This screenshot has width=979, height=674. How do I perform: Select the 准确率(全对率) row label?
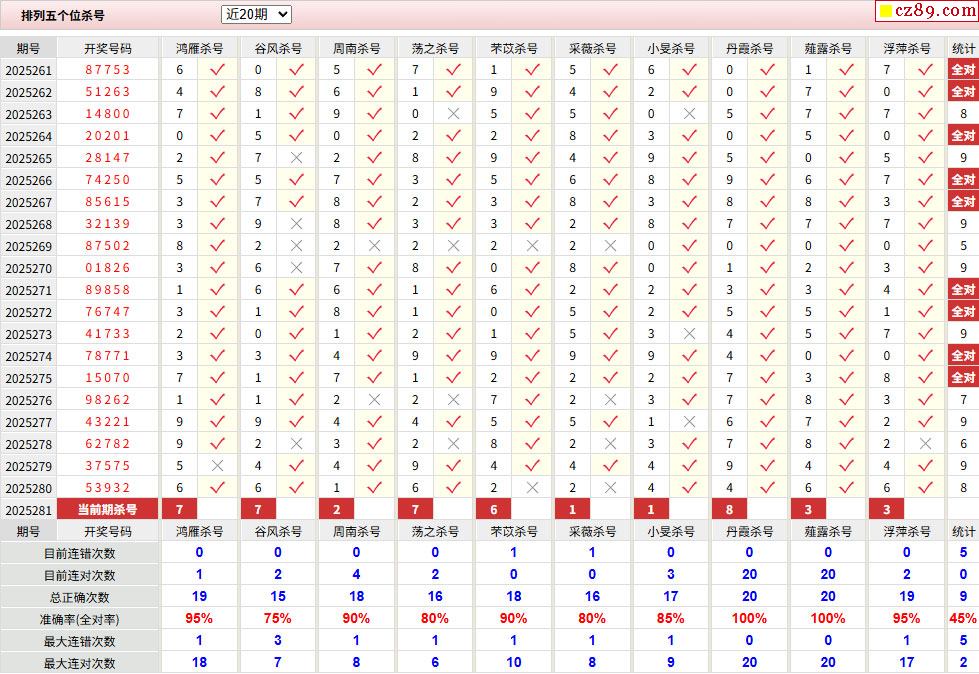(79, 620)
